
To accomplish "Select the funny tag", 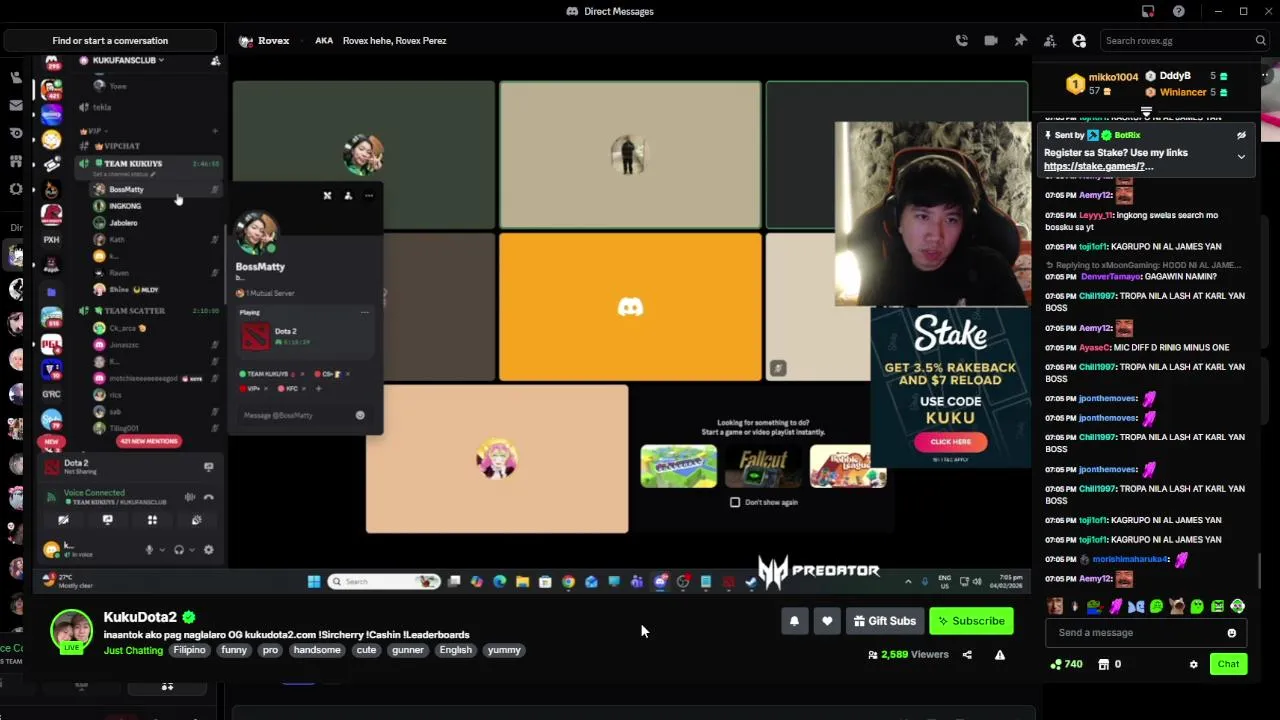I will (x=234, y=650).
